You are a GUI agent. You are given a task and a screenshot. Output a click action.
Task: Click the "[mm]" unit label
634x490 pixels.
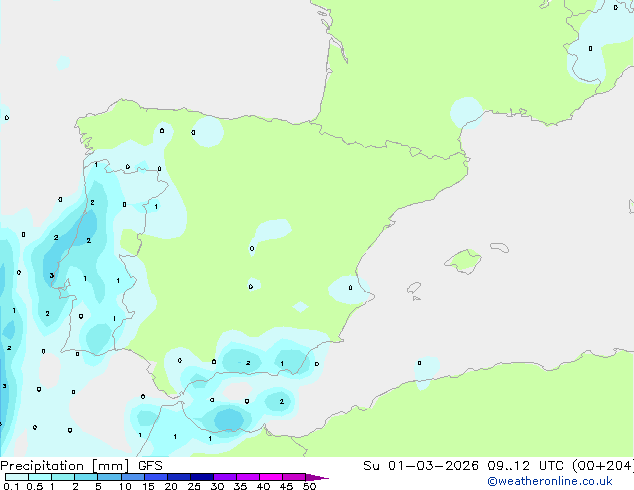click(x=111, y=466)
